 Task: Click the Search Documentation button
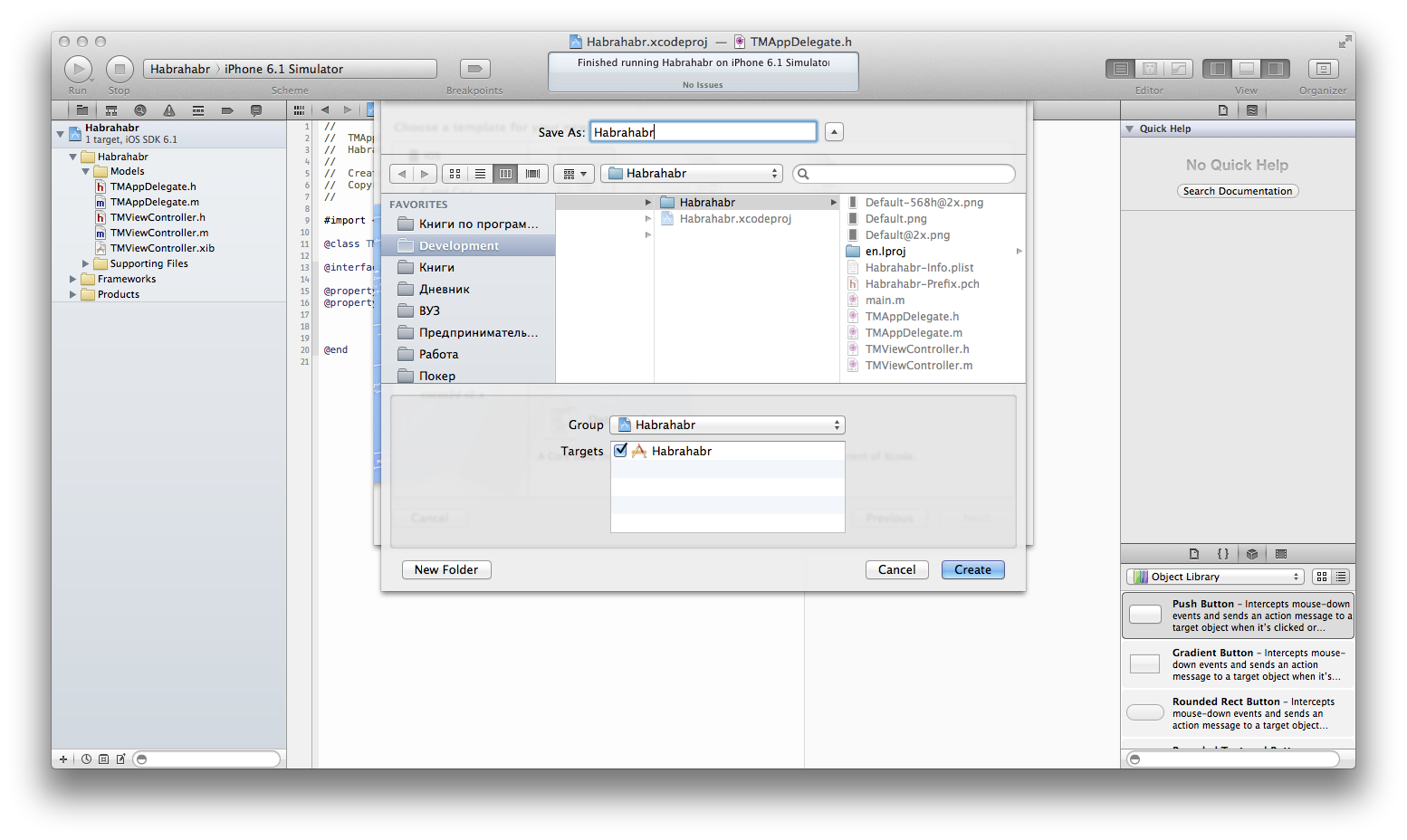click(x=1238, y=191)
